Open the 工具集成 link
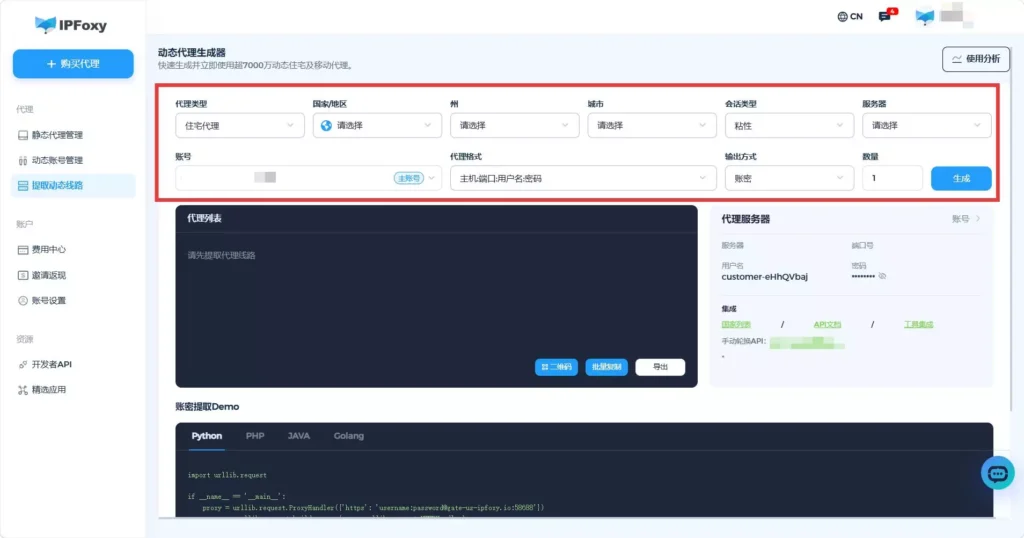 (918, 324)
